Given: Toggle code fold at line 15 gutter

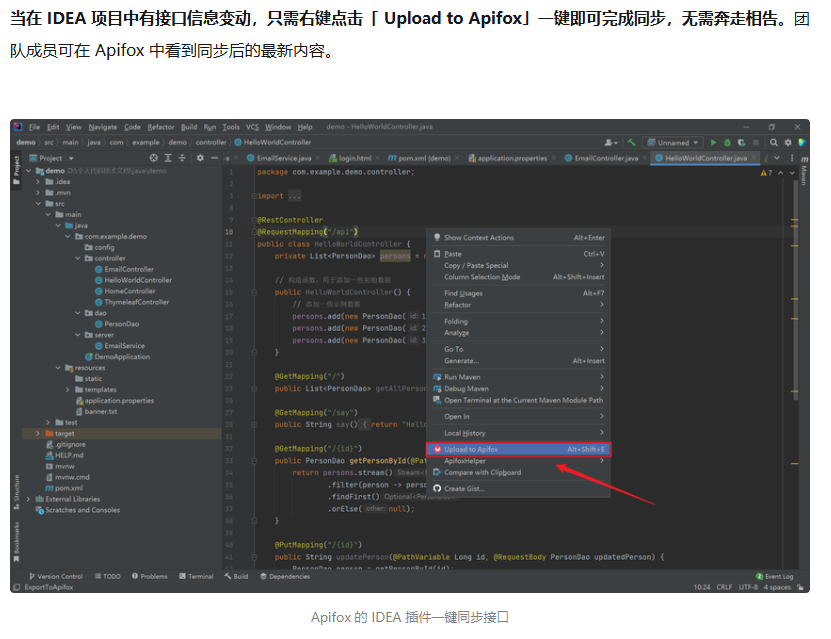Looking at the screenshot, I should tap(254, 292).
